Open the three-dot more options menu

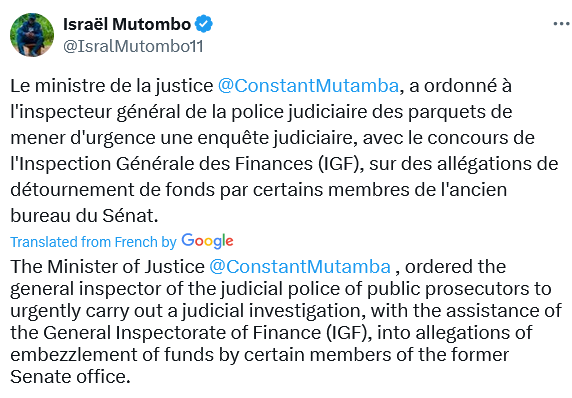tap(561, 24)
